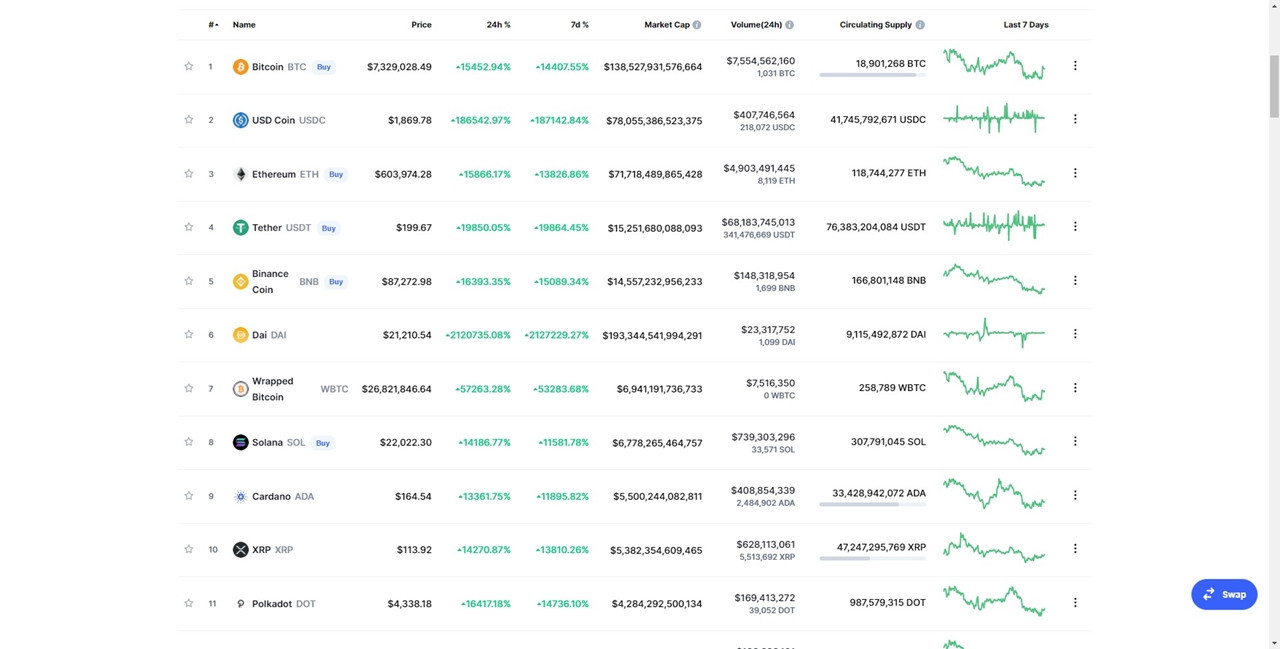
Task: Click Dai market cap $193,344,541,994,291
Action: click(652, 336)
